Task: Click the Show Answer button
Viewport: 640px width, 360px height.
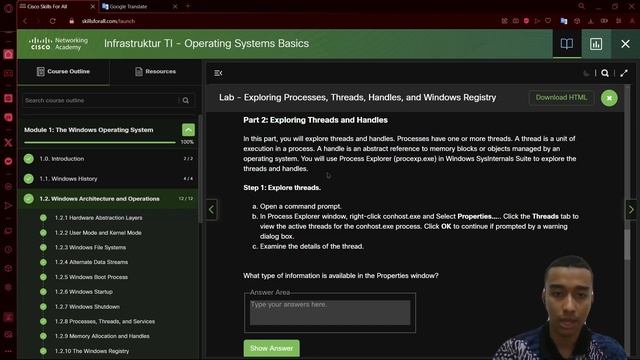Action: (x=271, y=348)
